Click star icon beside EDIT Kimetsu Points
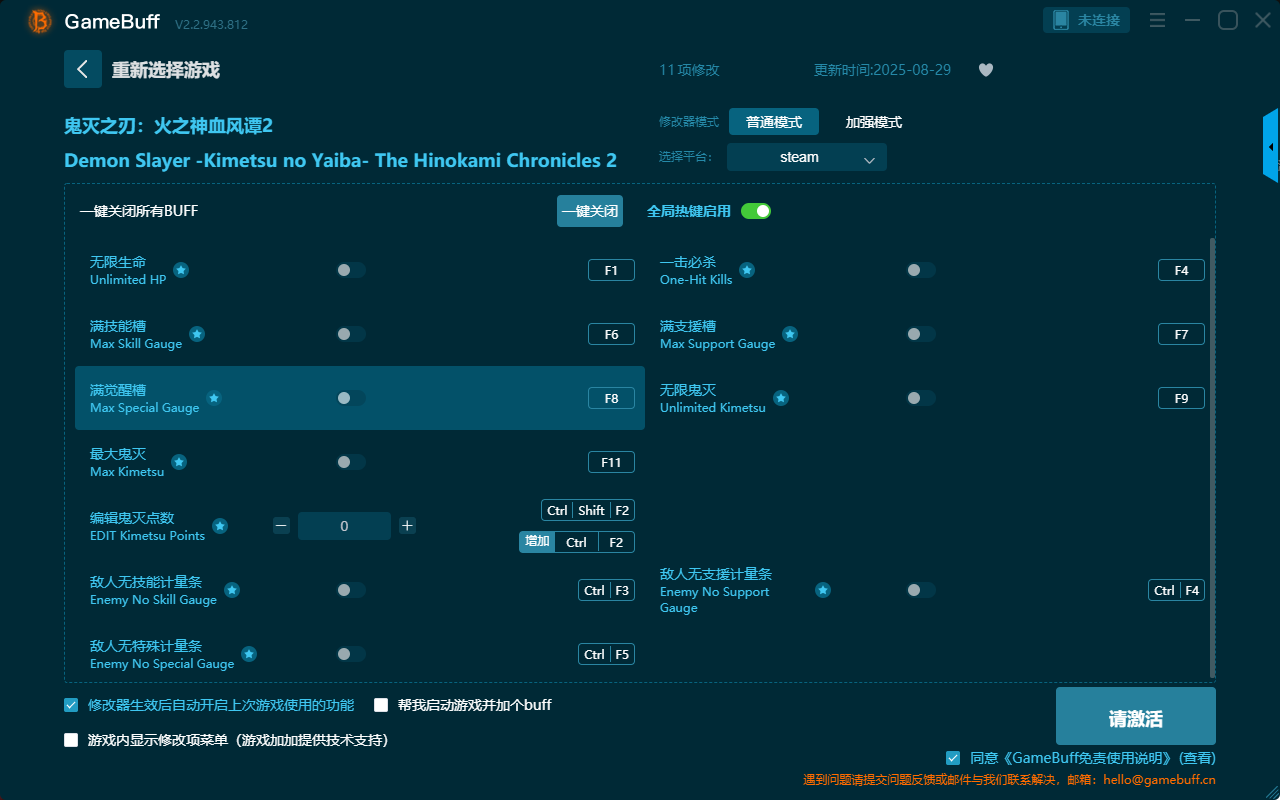This screenshot has height=800, width=1280. pos(220,526)
